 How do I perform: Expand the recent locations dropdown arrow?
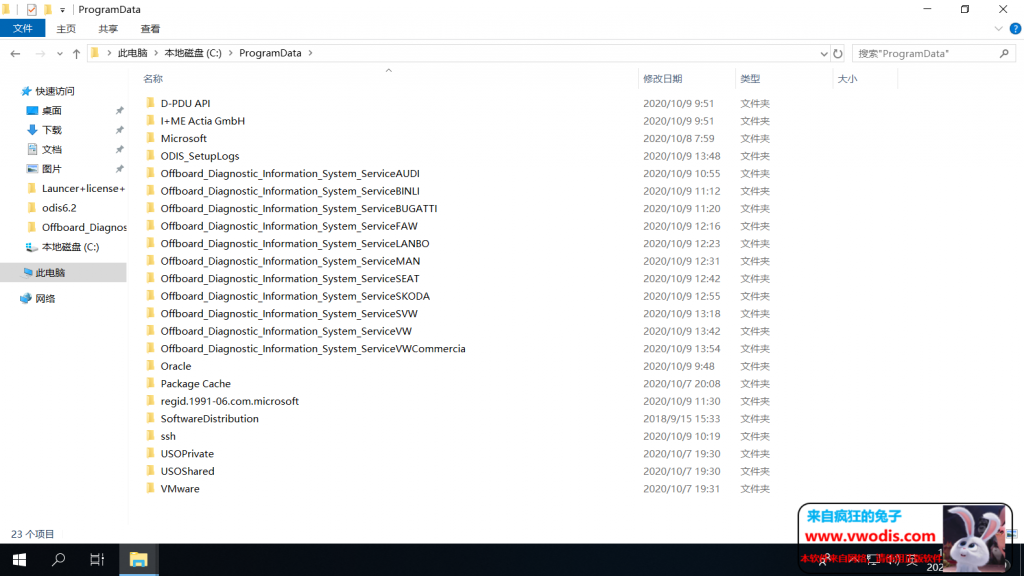click(x=58, y=53)
